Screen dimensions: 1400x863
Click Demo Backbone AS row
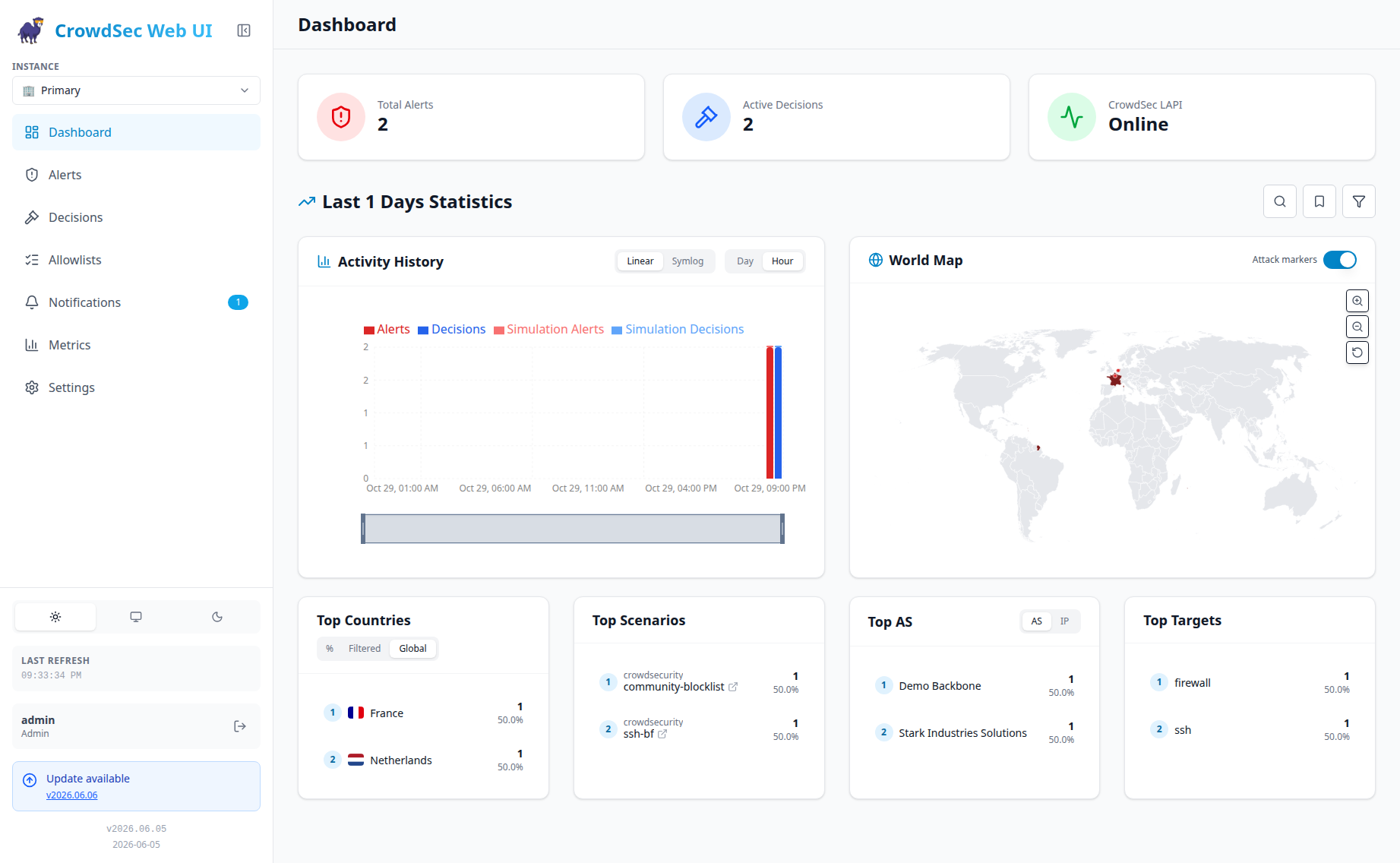pos(975,685)
